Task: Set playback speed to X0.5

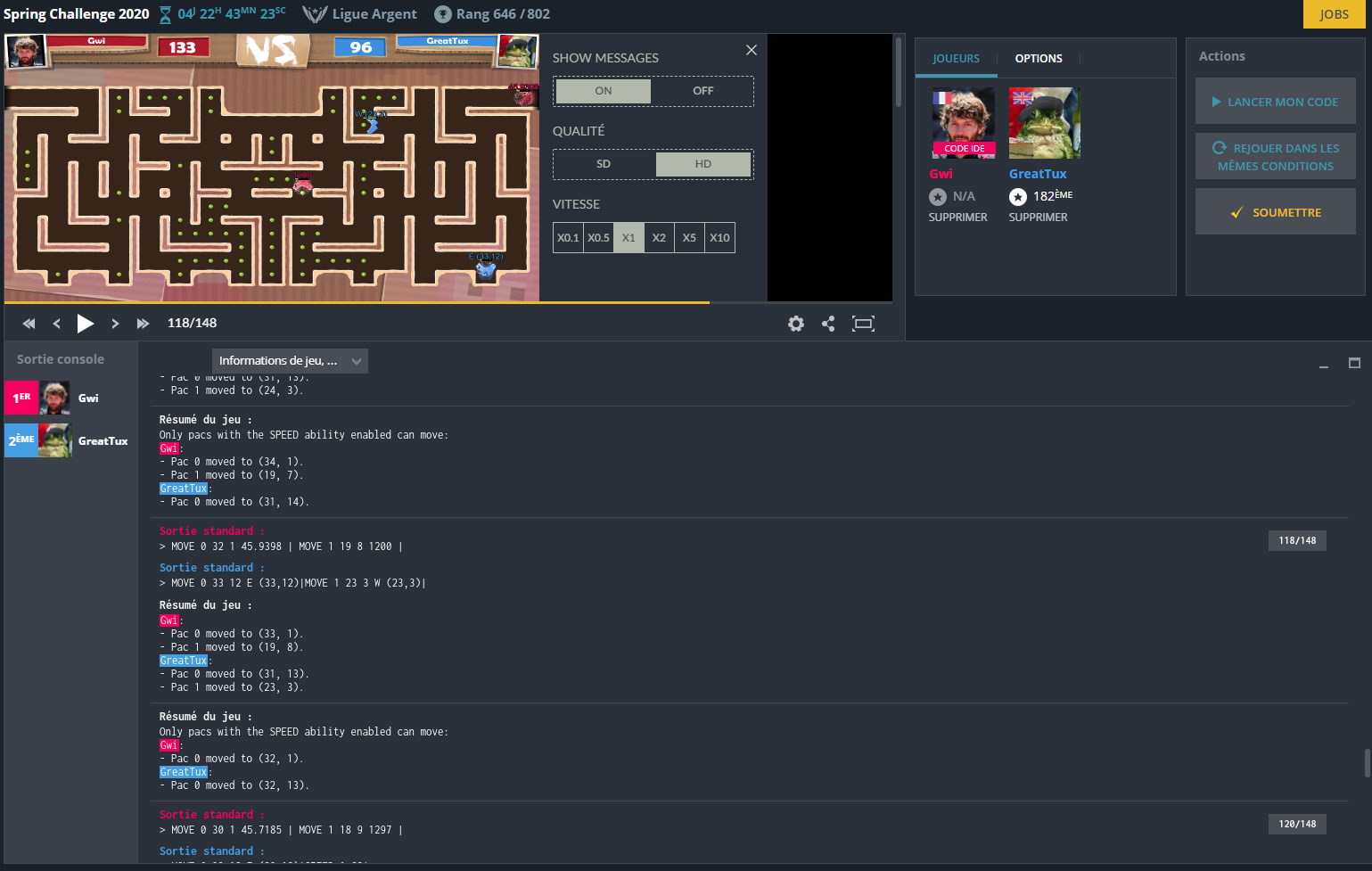Action: (x=598, y=238)
